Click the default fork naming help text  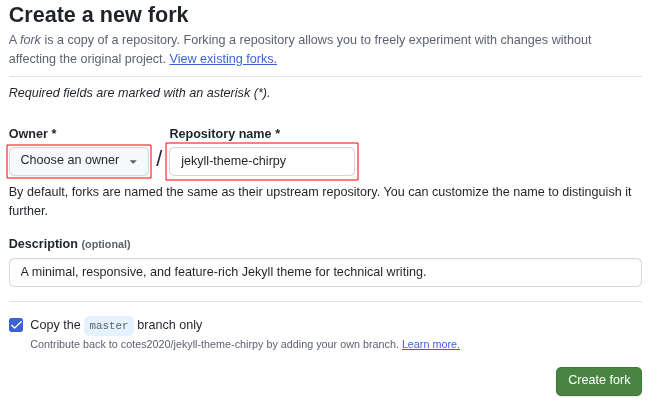point(320,201)
